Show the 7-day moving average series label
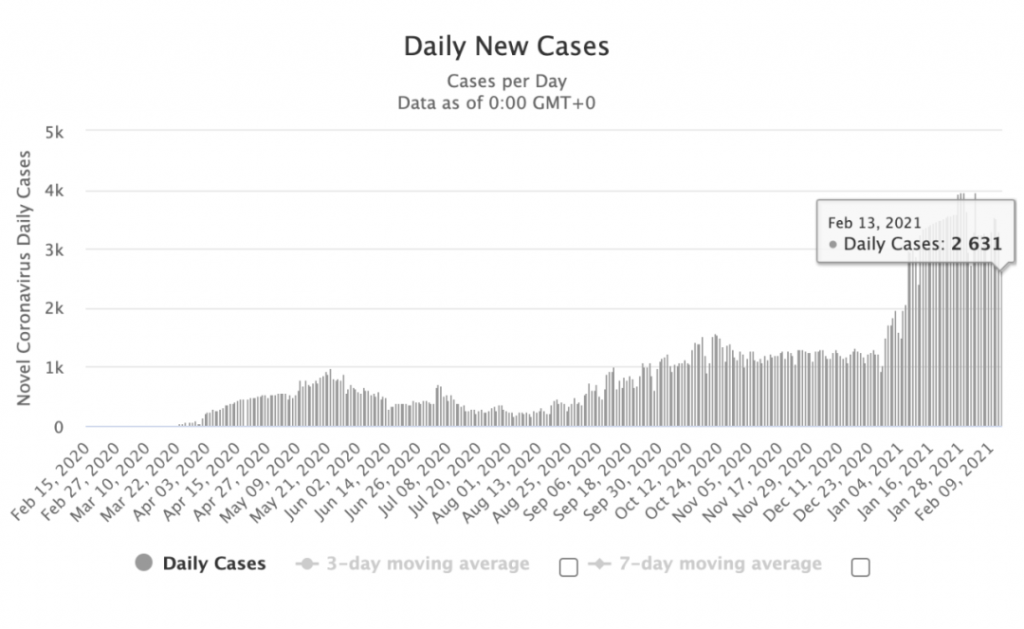The image size is (1024, 629). click(721, 564)
